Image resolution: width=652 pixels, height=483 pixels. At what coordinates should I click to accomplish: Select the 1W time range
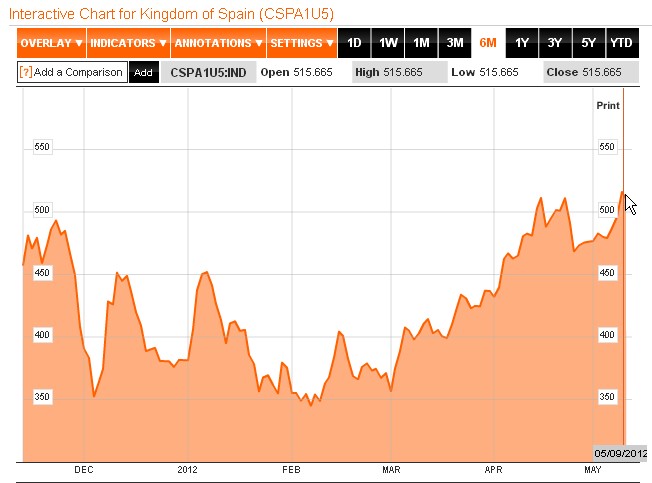388,43
